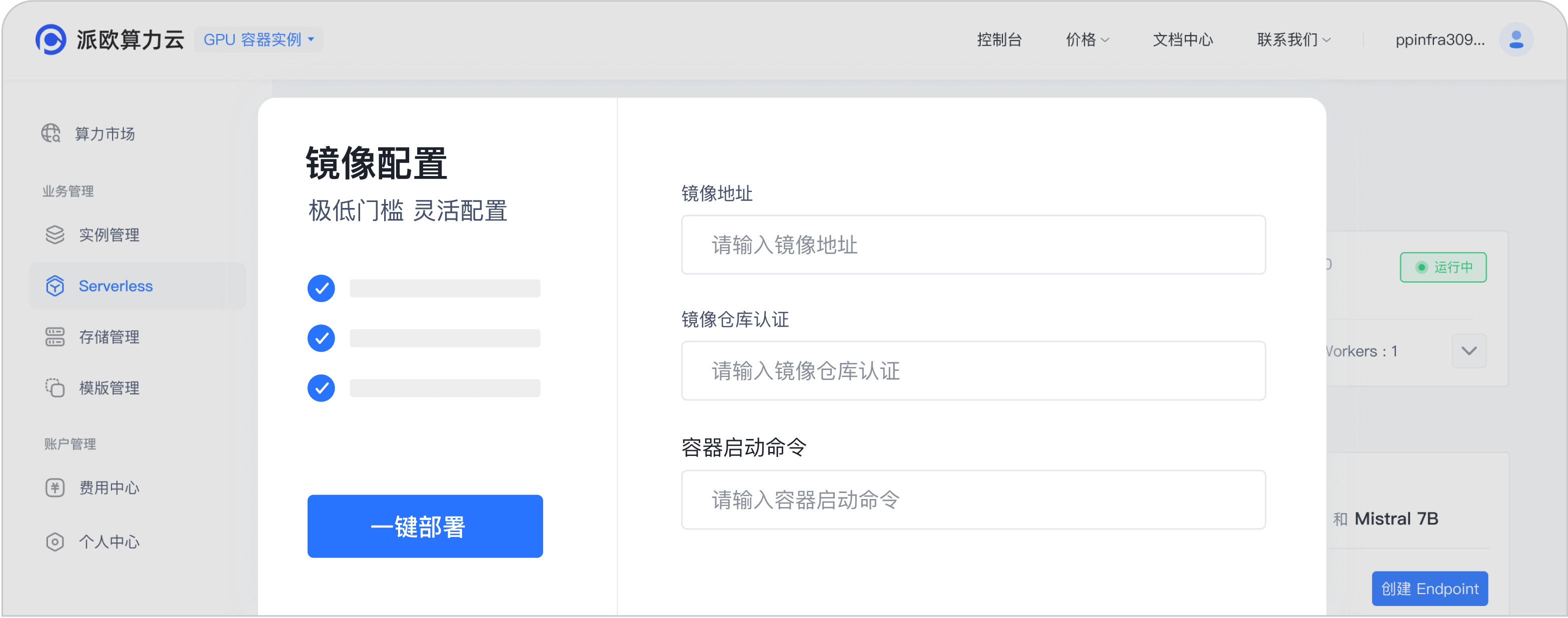
Task: Click the 算力市场 globe icon
Action: coord(51,133)
